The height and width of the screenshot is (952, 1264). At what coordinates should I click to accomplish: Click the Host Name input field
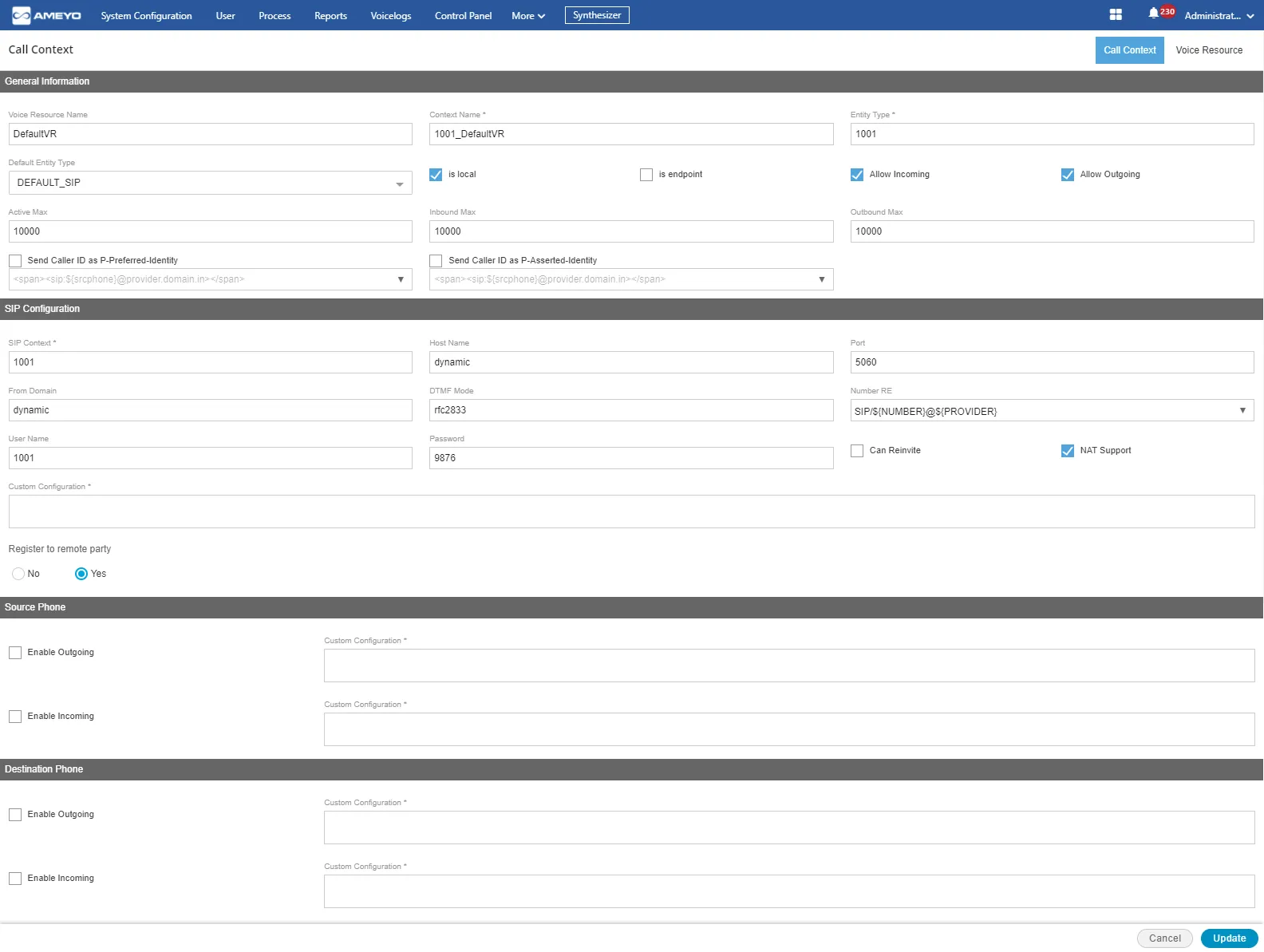tap(631, 362)
